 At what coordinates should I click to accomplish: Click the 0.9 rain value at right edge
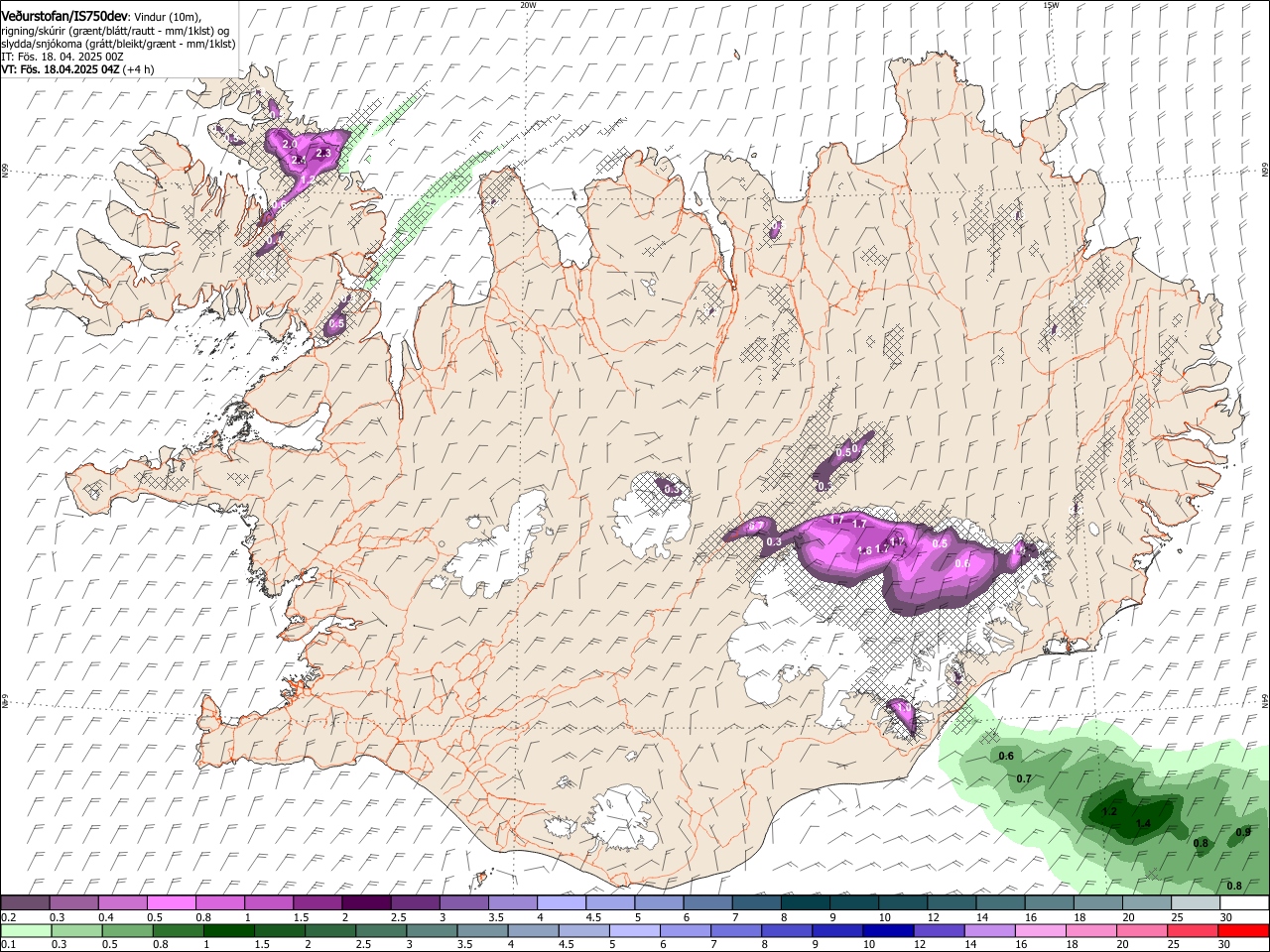[x=1243, y=832]
